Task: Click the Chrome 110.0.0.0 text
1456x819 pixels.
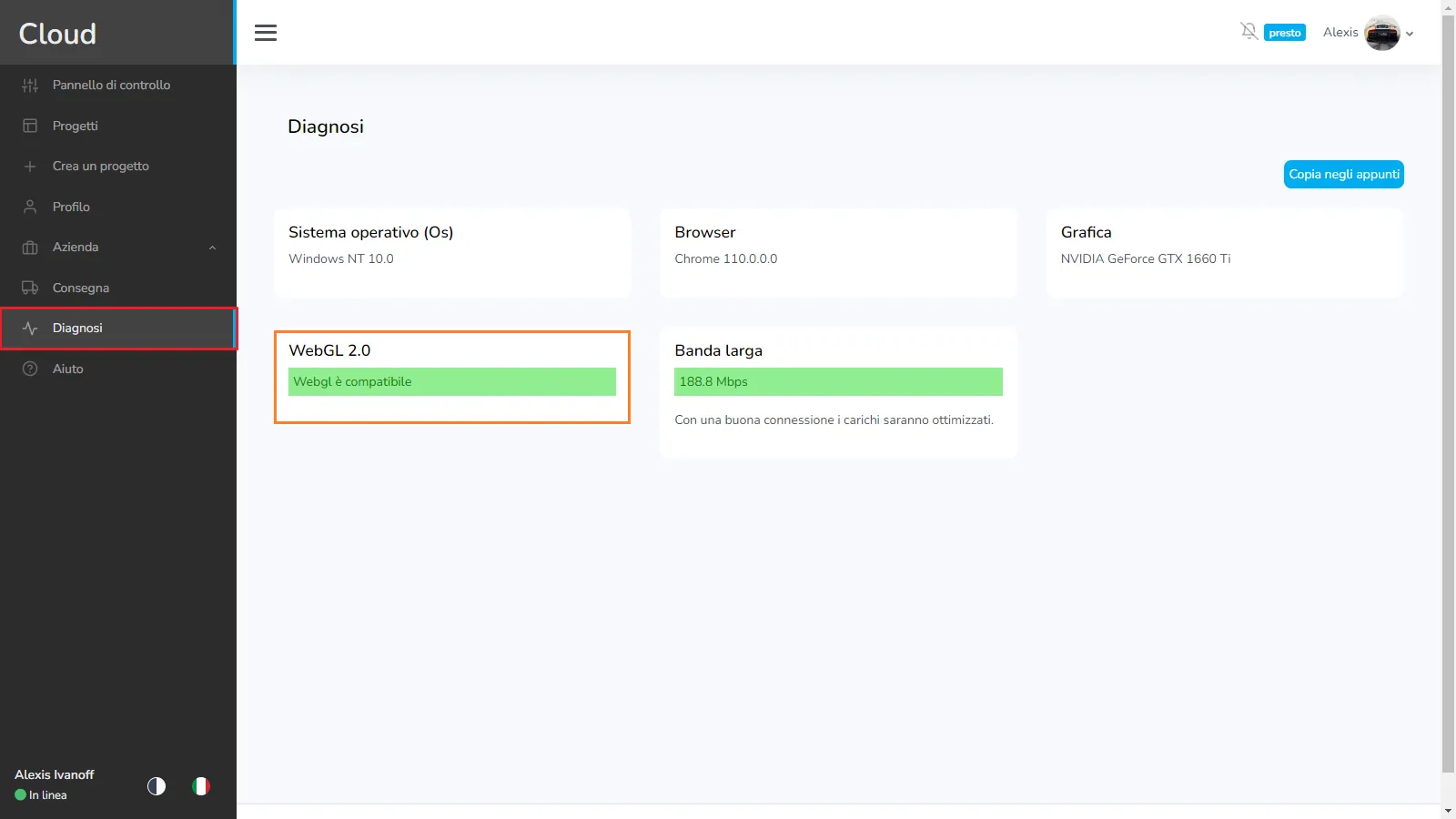Action: click(726, 258)
